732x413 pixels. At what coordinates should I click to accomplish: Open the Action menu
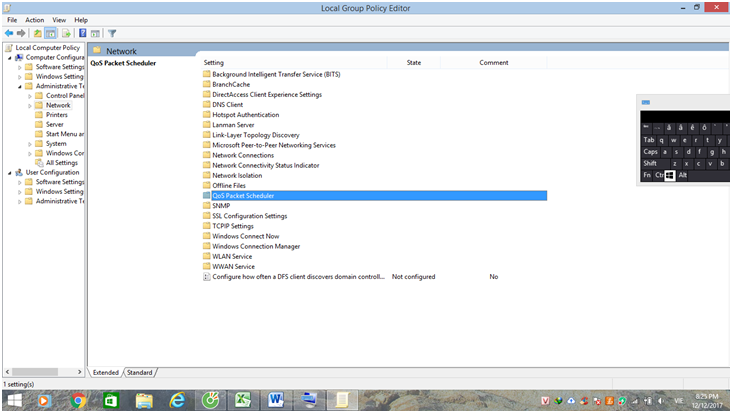click(35, 19)
